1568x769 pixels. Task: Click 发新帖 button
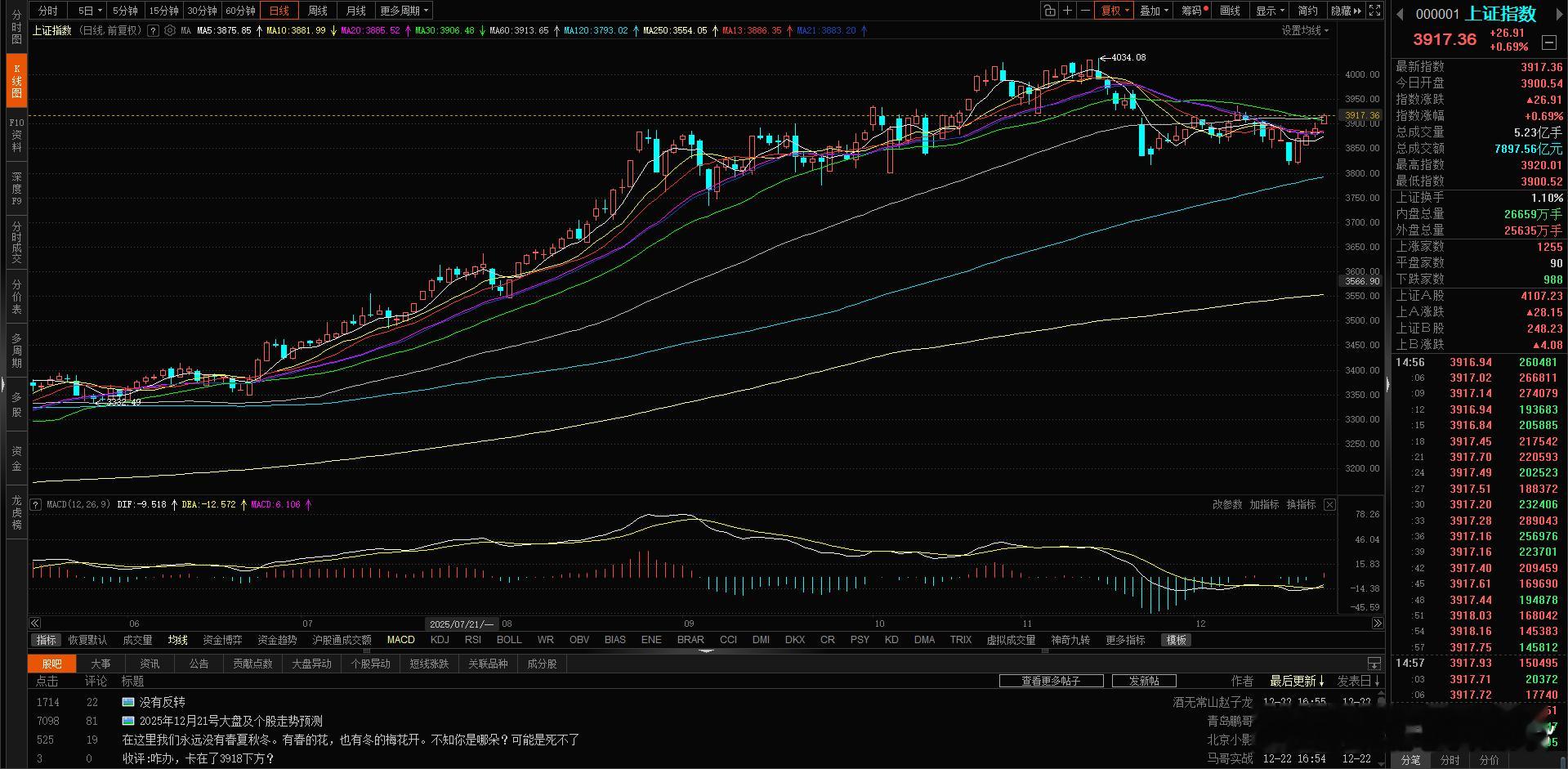point(1144,681)
